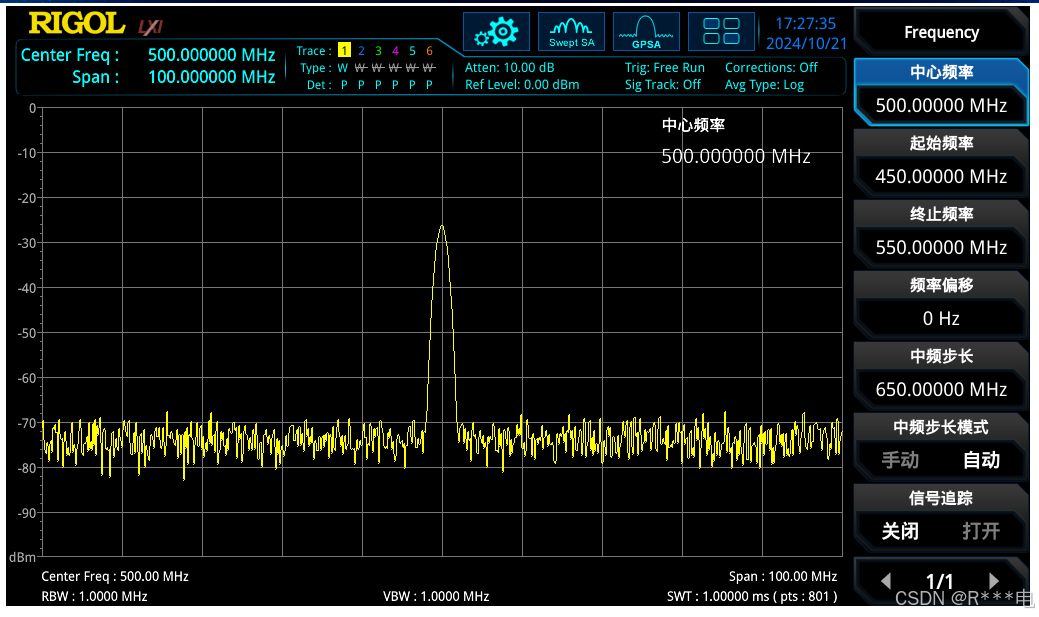Click the time and date display

[x=806, y=33]
